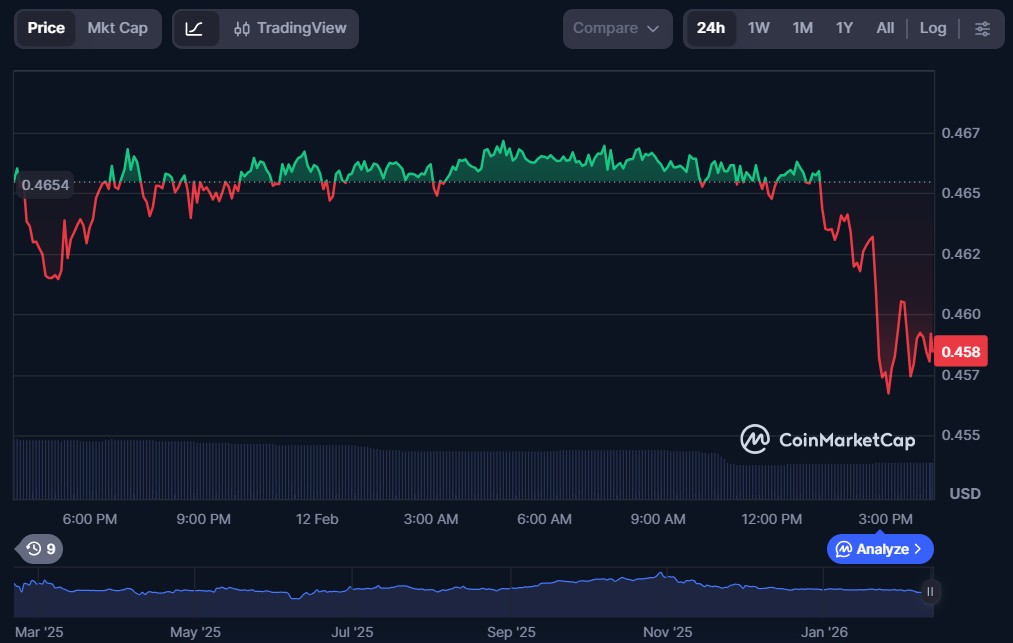
Task: Switch chart to Mkt Cap view
Action: point(117,29)
